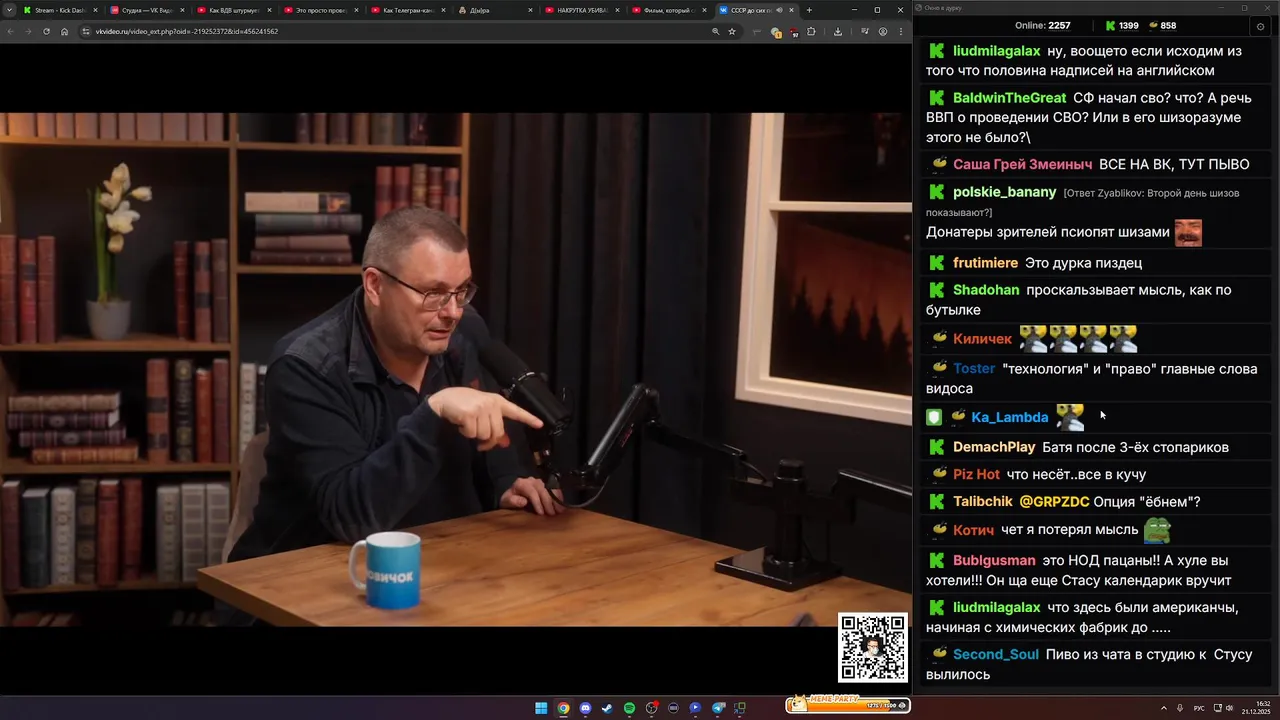Screen dimensions: 1280x720
Task: Switch to the Как ВДВ штурмует tab
Action: point(233,10)
